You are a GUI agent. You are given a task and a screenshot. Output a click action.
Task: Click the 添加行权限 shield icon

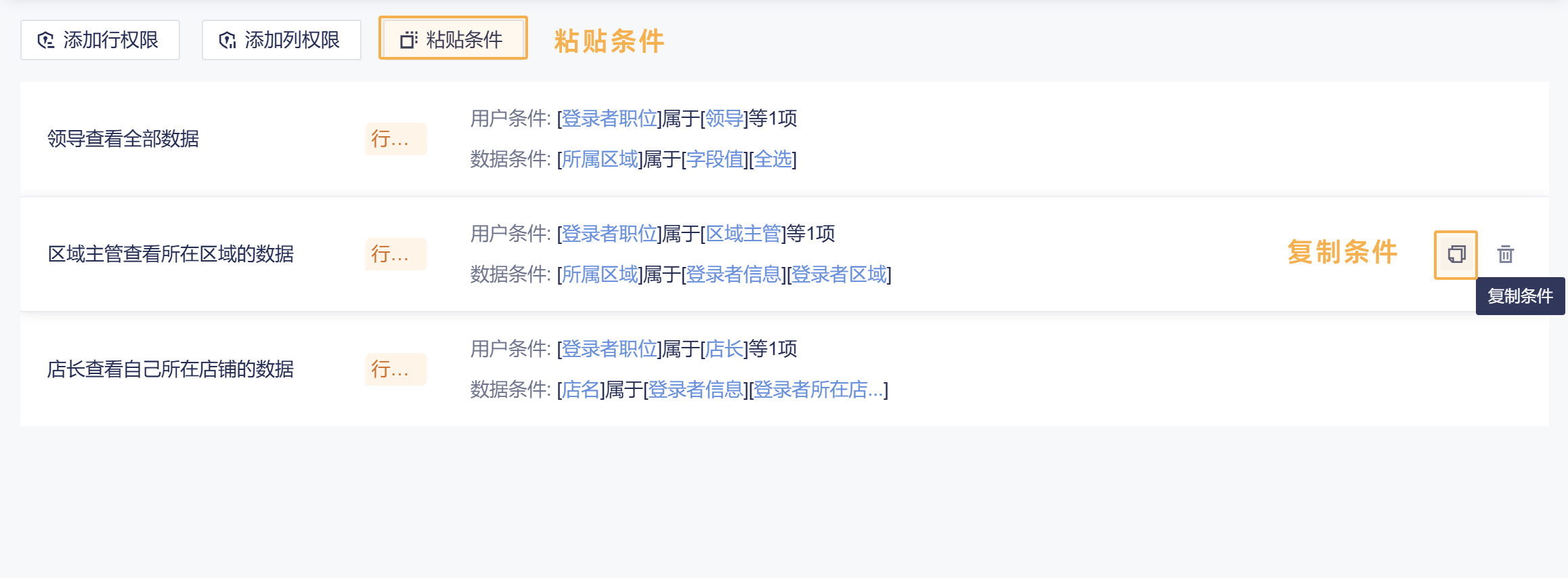click(46, 41)
